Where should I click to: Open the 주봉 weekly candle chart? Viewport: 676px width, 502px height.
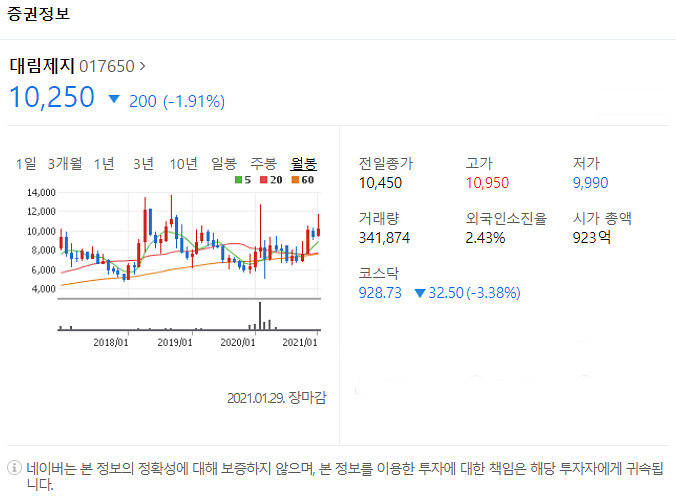tap(263, 164)
